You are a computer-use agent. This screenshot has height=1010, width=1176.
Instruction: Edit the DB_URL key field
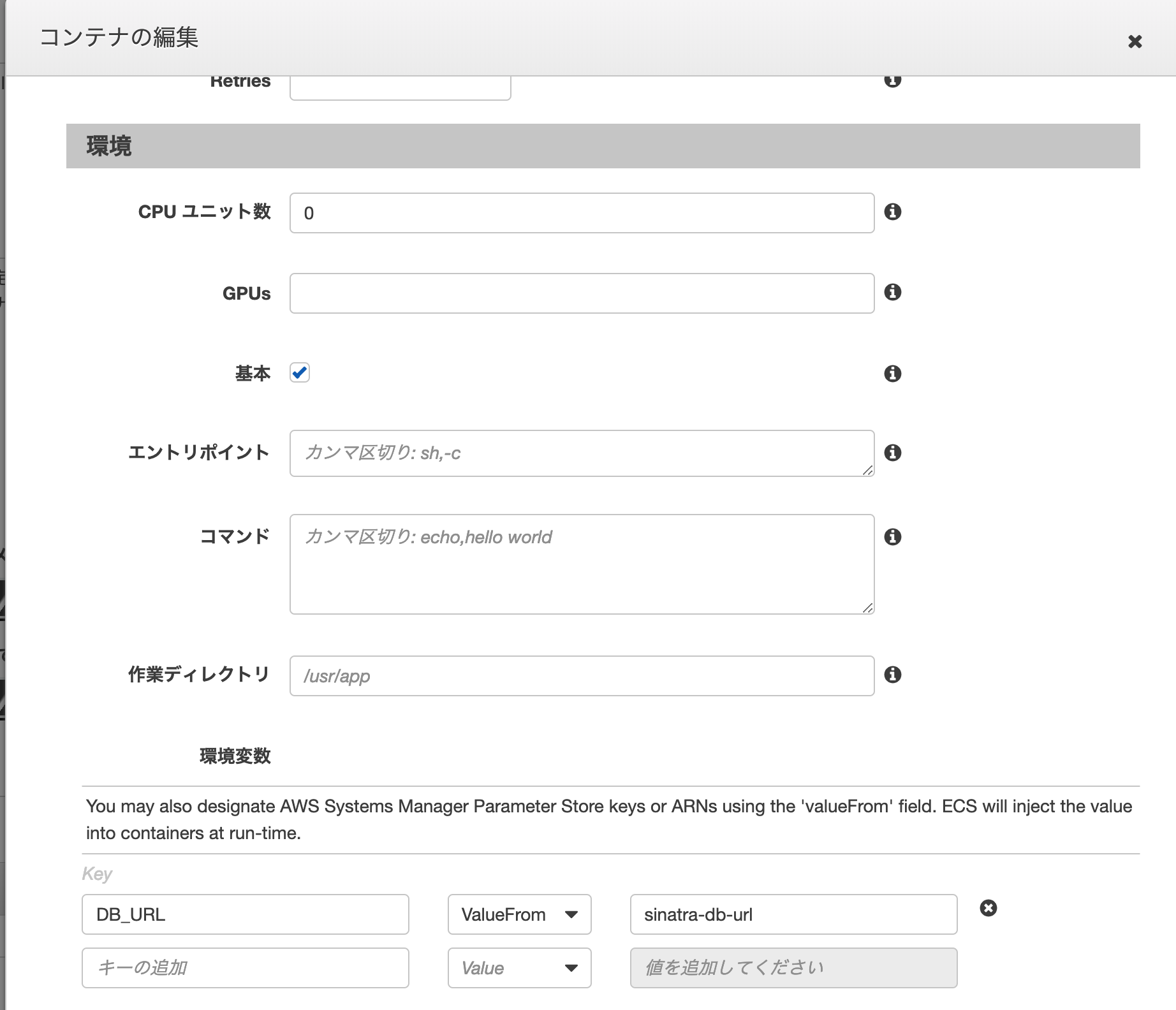pos(246,914)
